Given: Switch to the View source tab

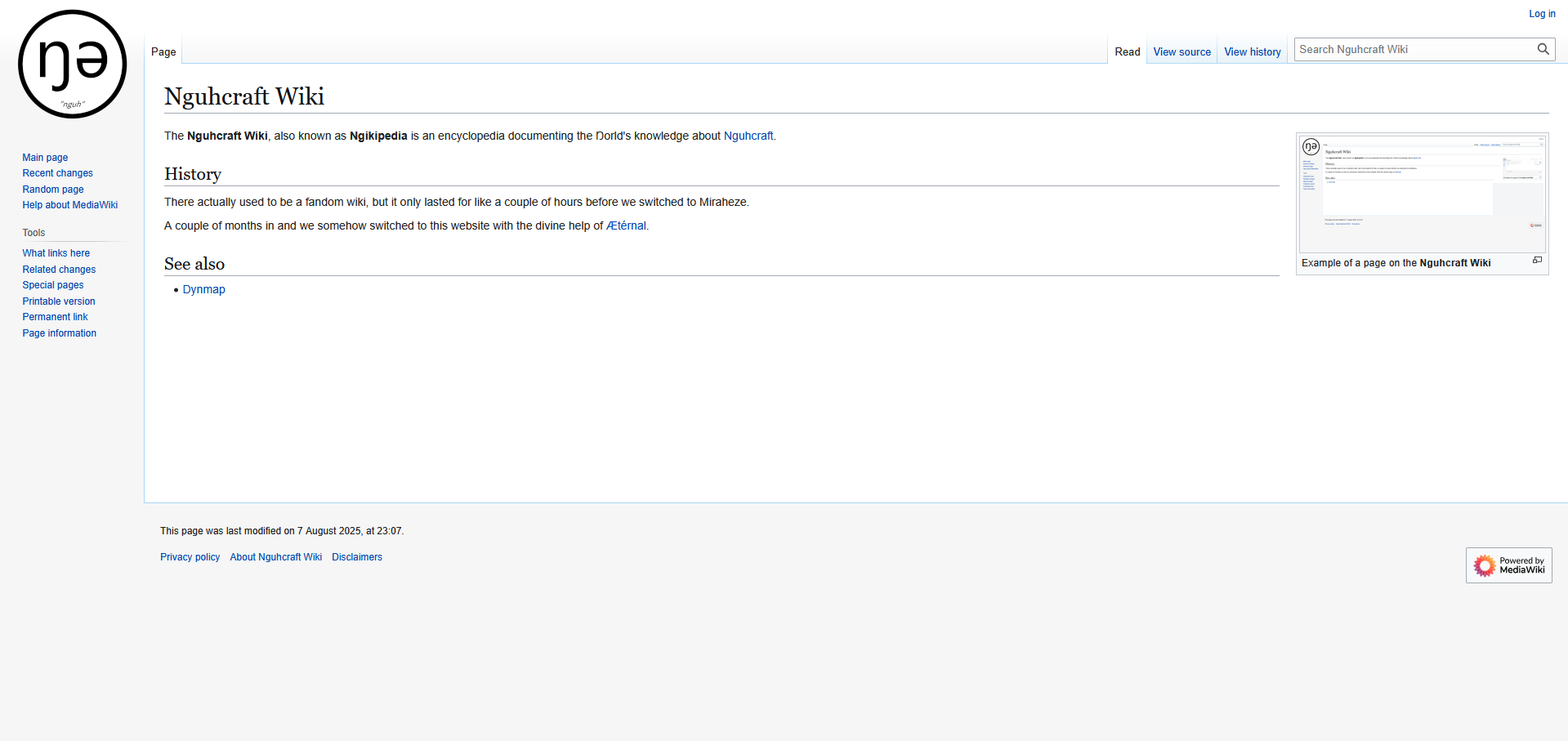Looking at the screenshot, I should pos(1182,51).
